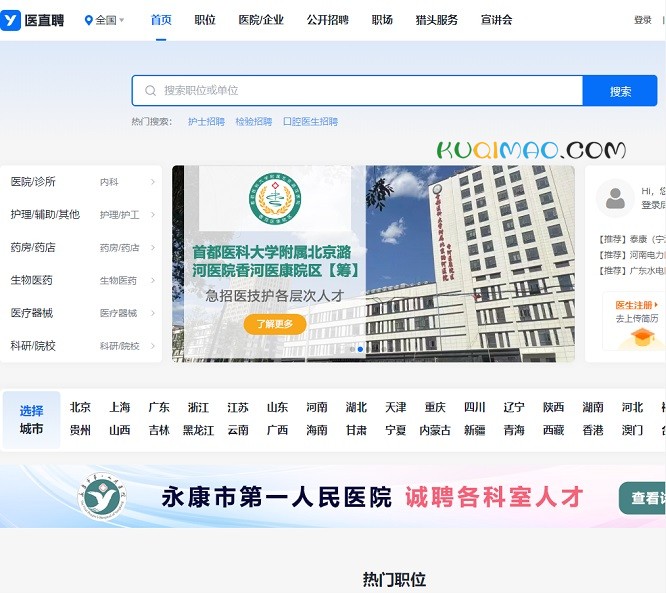Select region 四川
This screenshot has height=593, width=666.
[x=475, y=407]
